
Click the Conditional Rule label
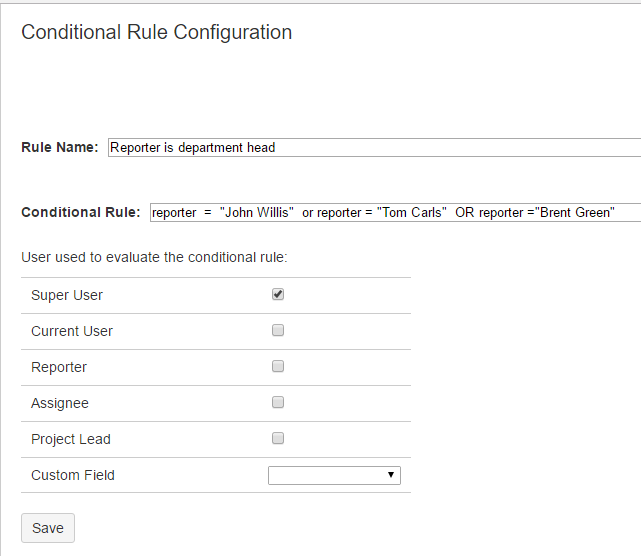81,213
